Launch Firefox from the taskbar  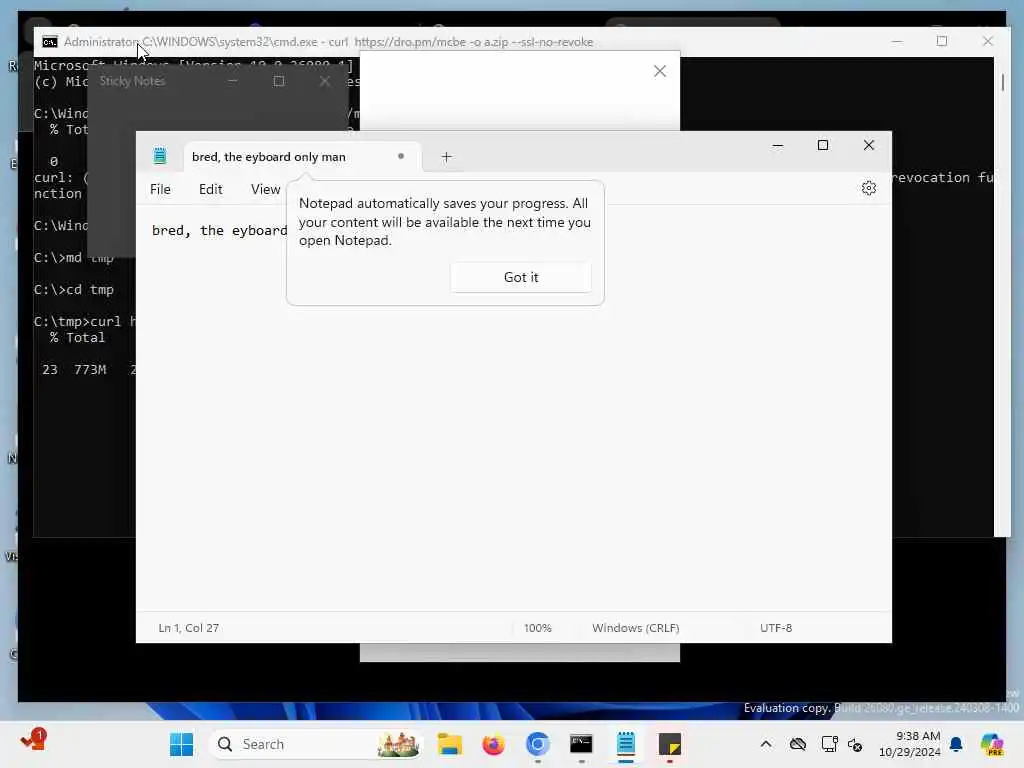tap(494, 744)
